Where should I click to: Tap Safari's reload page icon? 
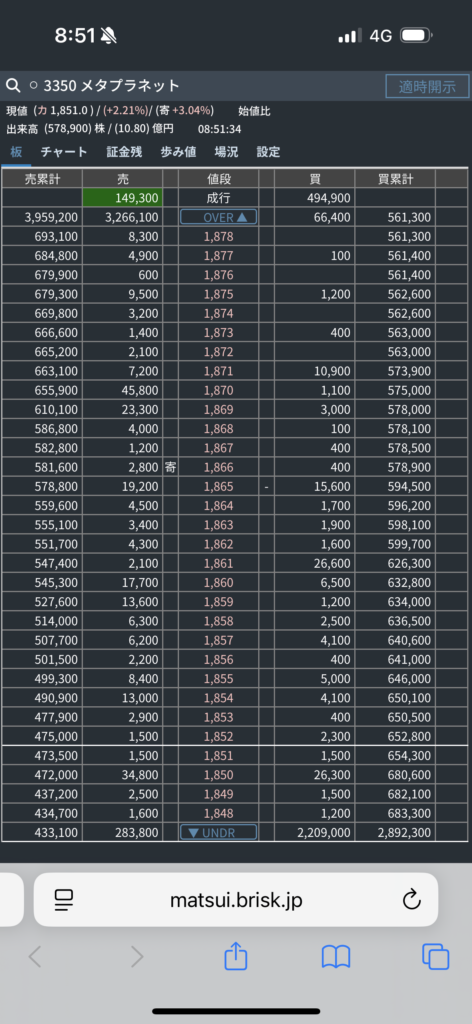coord(411,900)
